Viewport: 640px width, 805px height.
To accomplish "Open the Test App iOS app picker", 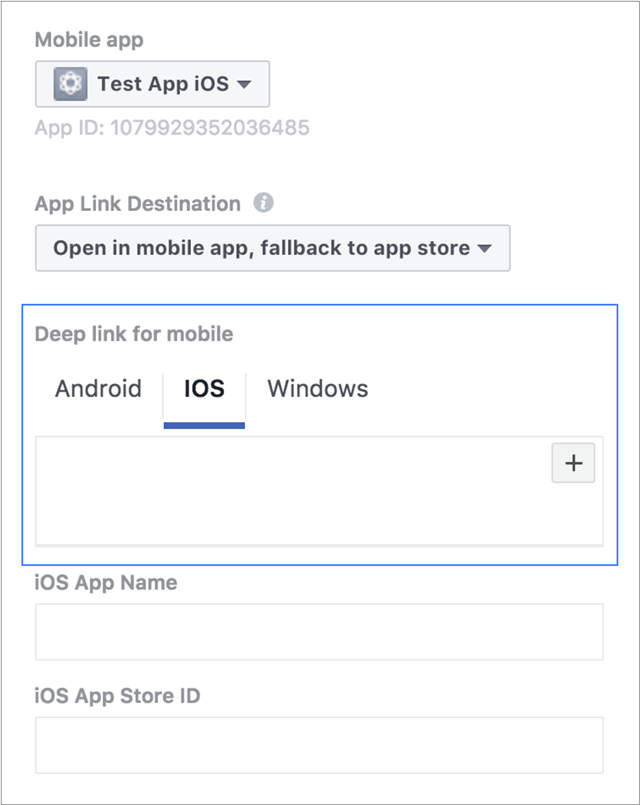I will [x=152, y=83].
